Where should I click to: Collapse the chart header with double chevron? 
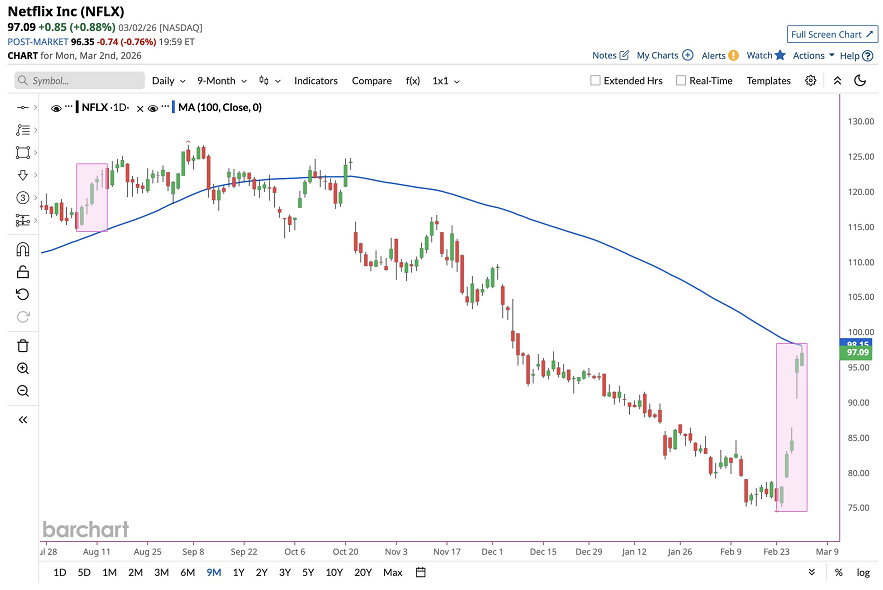pyautogui.click(x=837, y=81)
